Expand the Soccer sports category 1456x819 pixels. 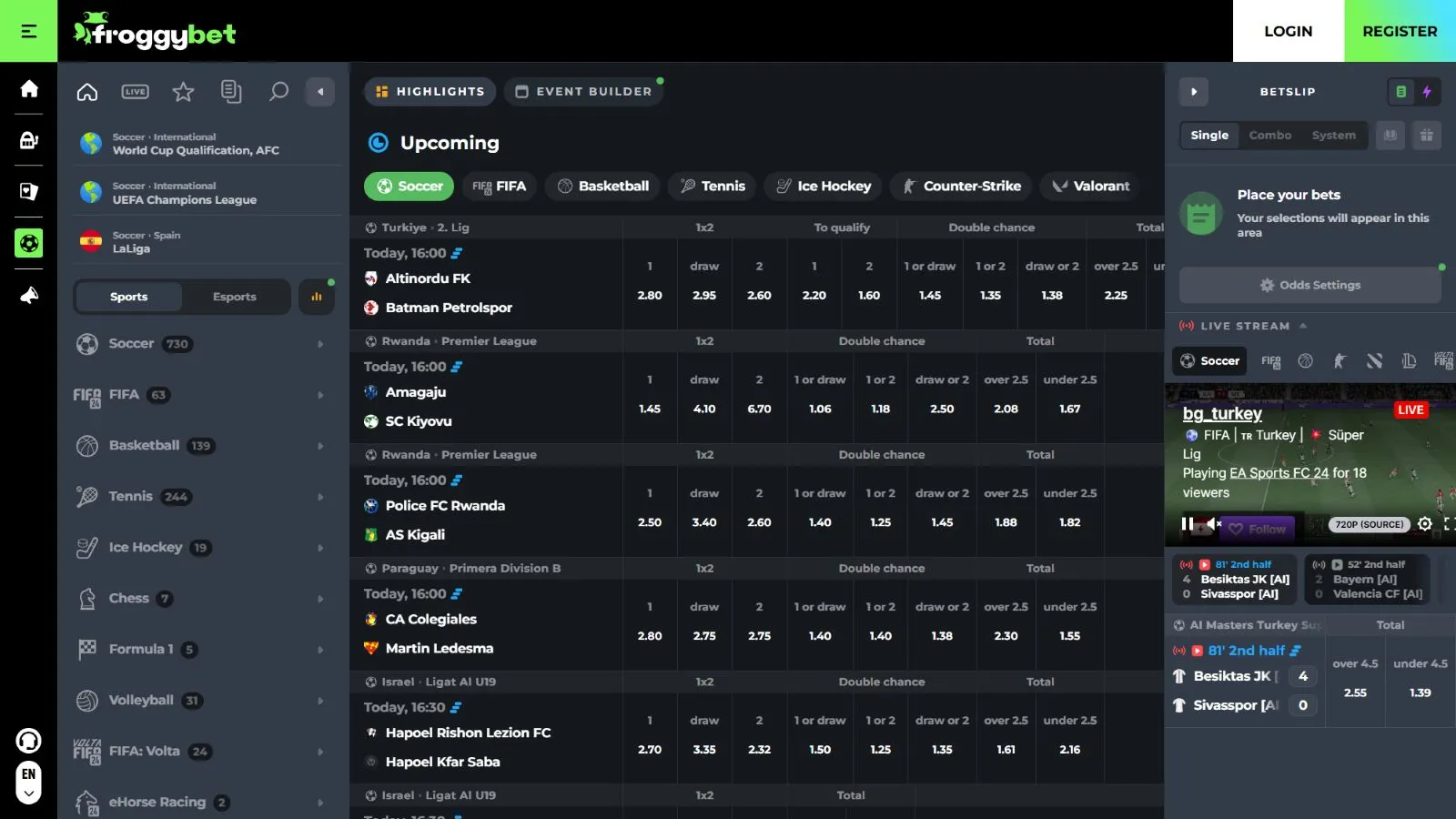click(200, 344)
